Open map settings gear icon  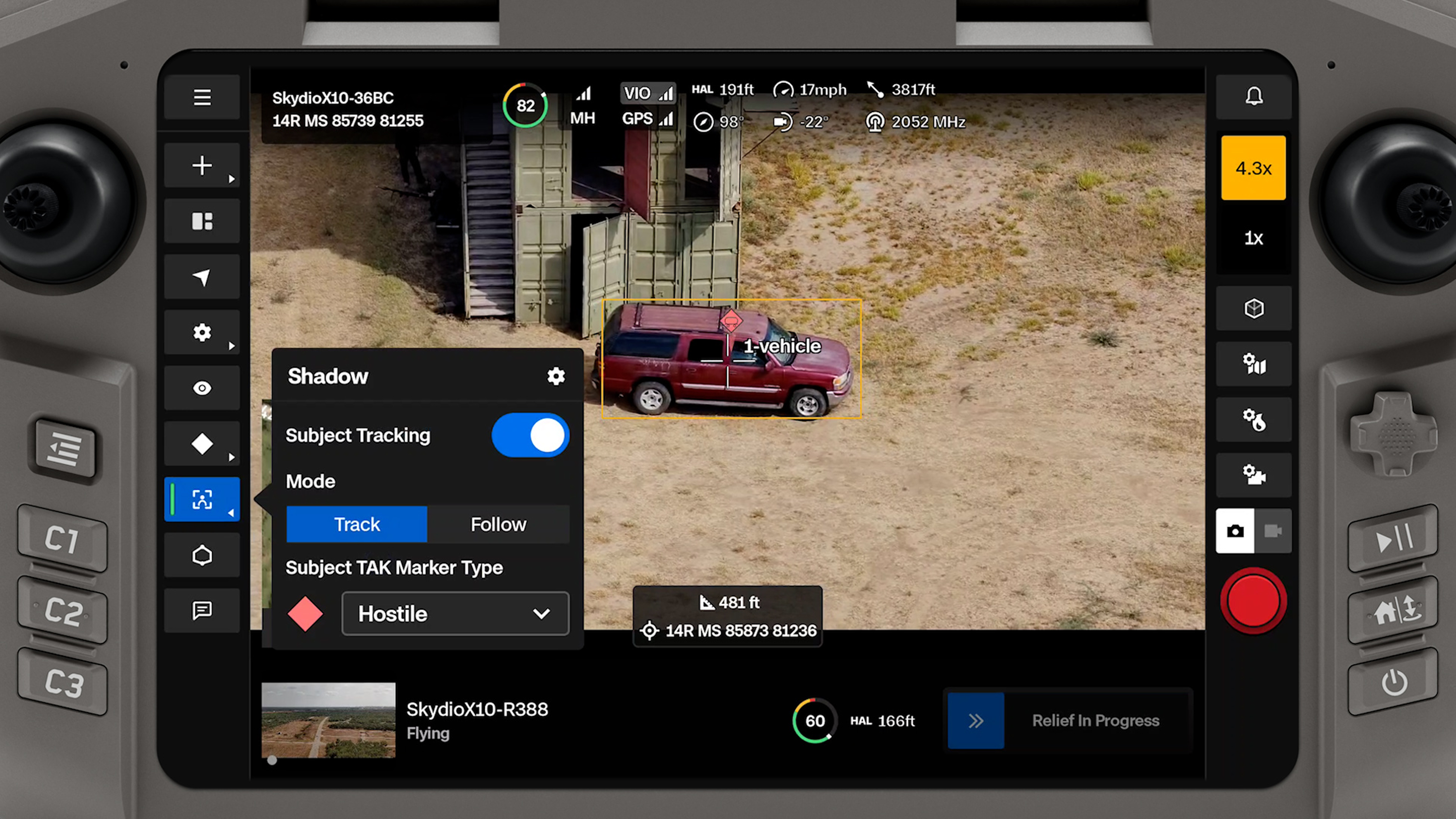pyautogui.click(x=1254, y=364)
